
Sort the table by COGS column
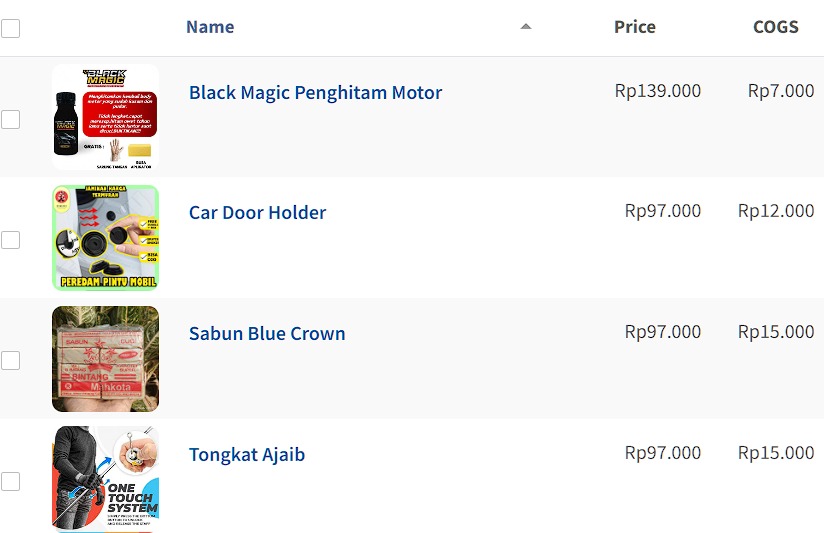point(775,27)
